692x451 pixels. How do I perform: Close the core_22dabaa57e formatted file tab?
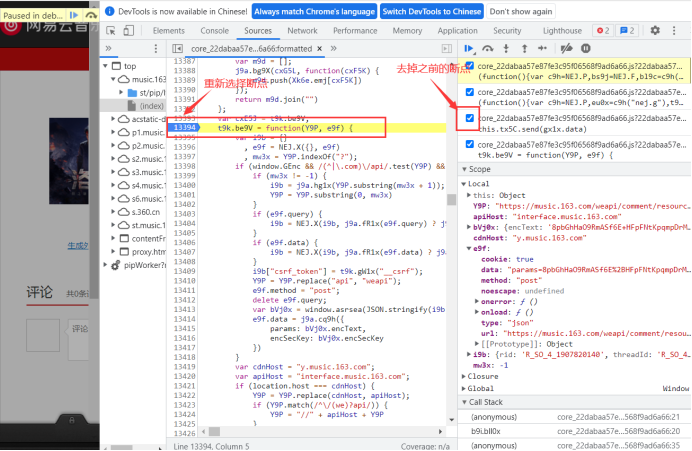tap(320, 49)
